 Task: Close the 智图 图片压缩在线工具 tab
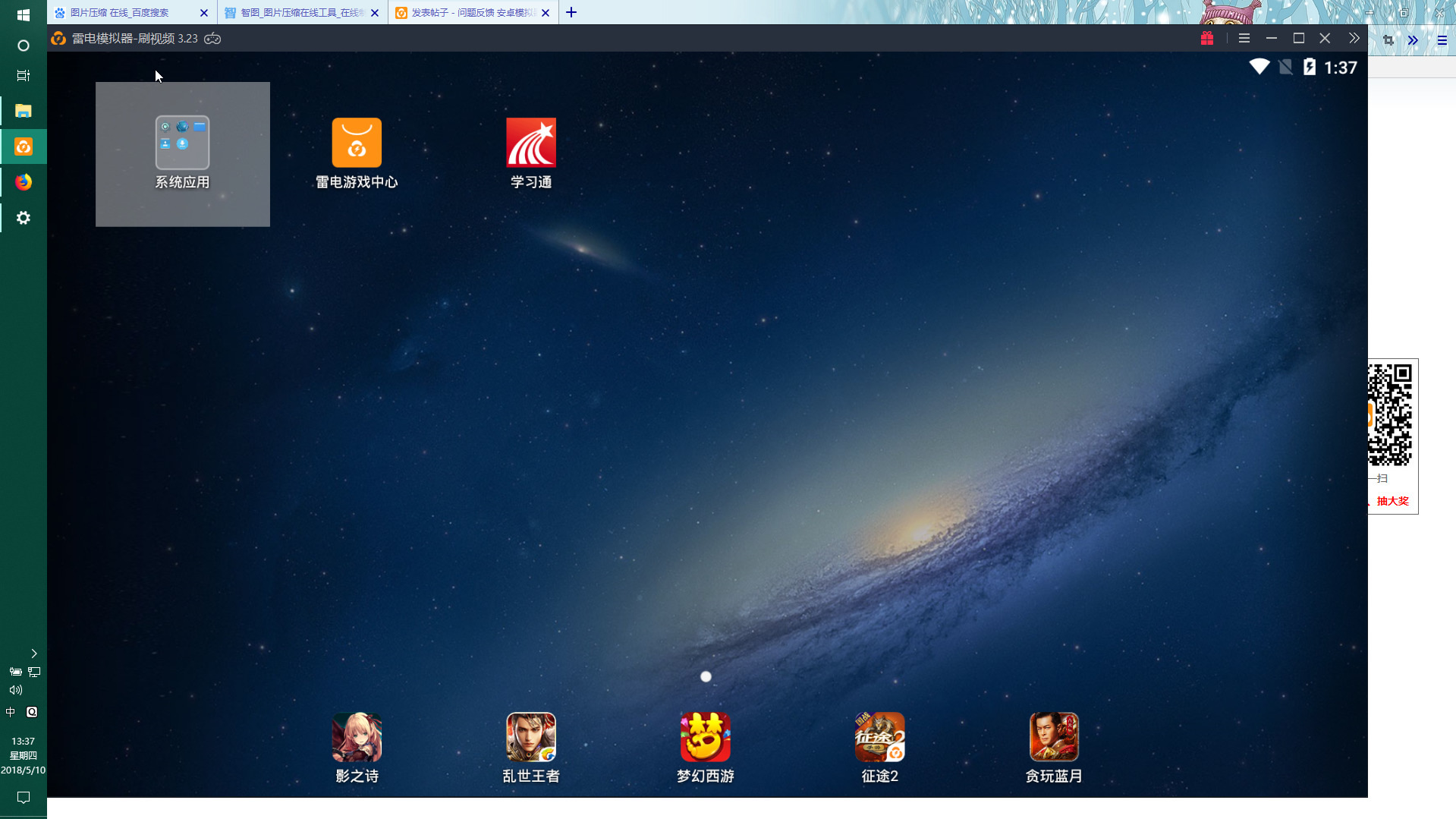(375, 13)
